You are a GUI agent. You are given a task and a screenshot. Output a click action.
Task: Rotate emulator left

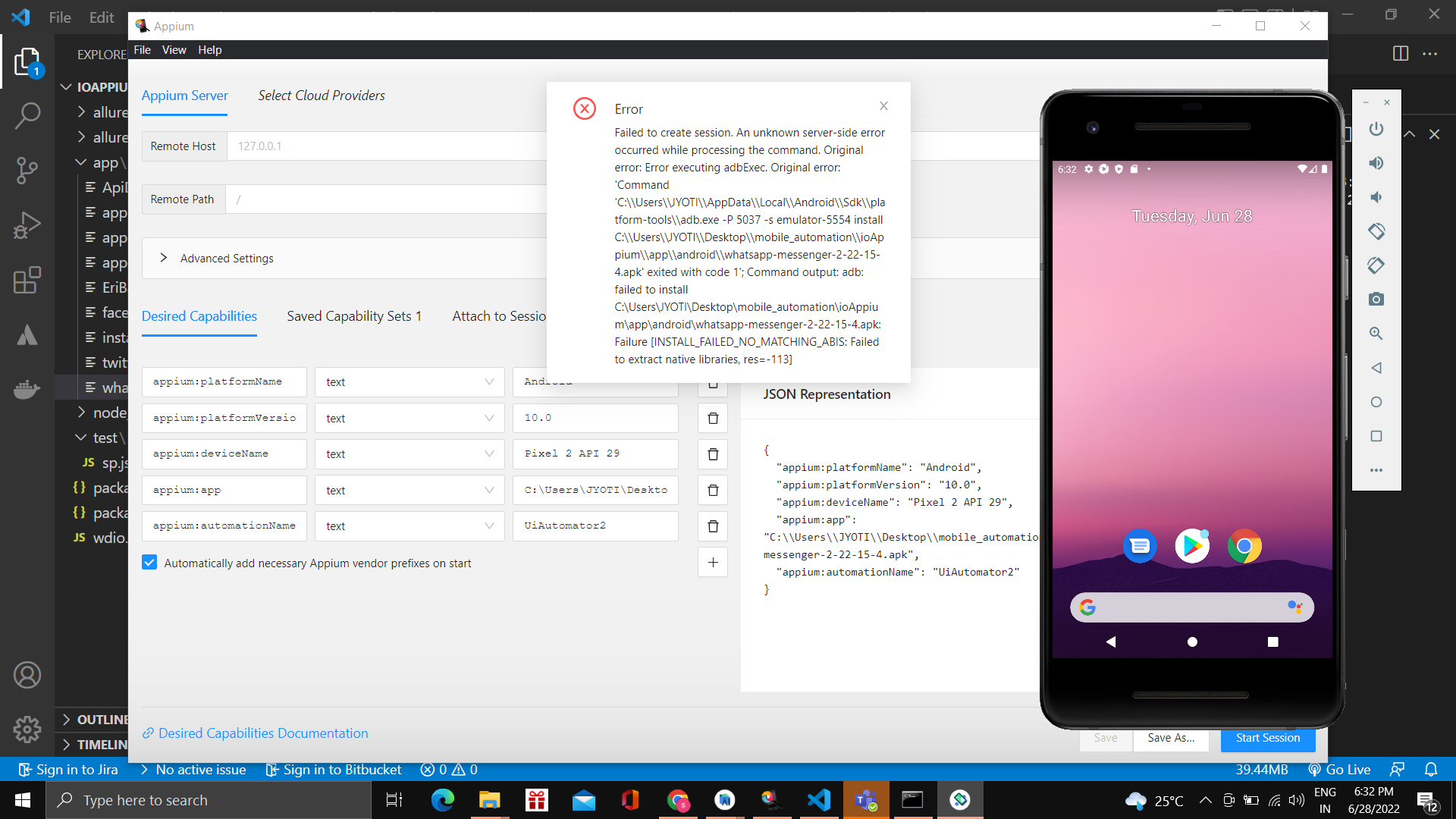click(x=1376, y=231)
